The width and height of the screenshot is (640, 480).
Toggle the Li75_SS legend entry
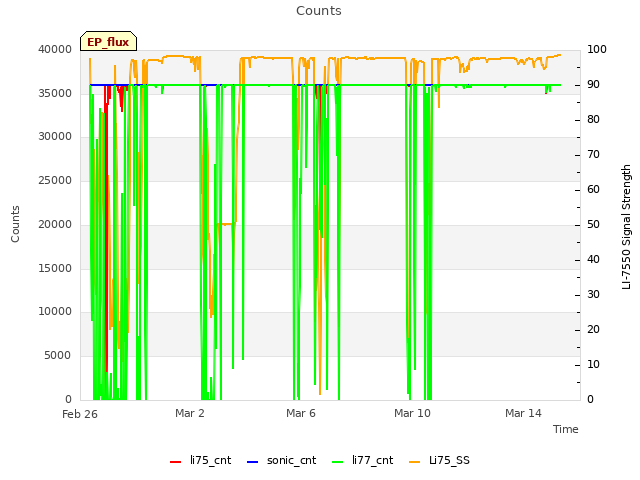click(x=439, y=460)
